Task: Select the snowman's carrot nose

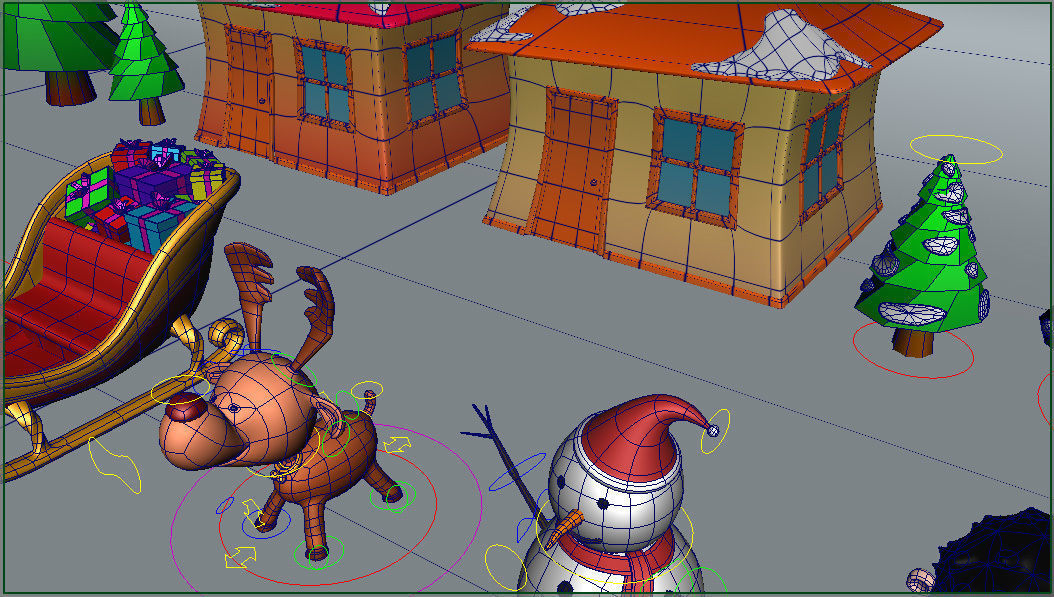Action: (563, 528)
